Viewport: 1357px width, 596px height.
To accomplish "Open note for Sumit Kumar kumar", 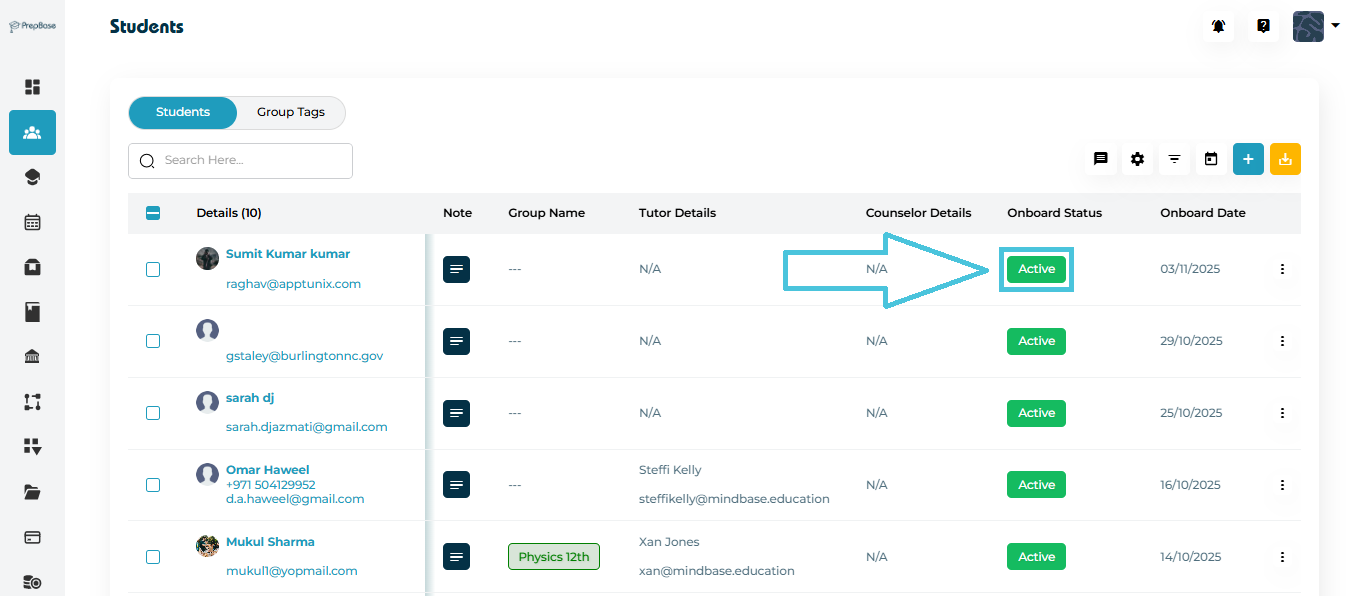I will (456, 269).
